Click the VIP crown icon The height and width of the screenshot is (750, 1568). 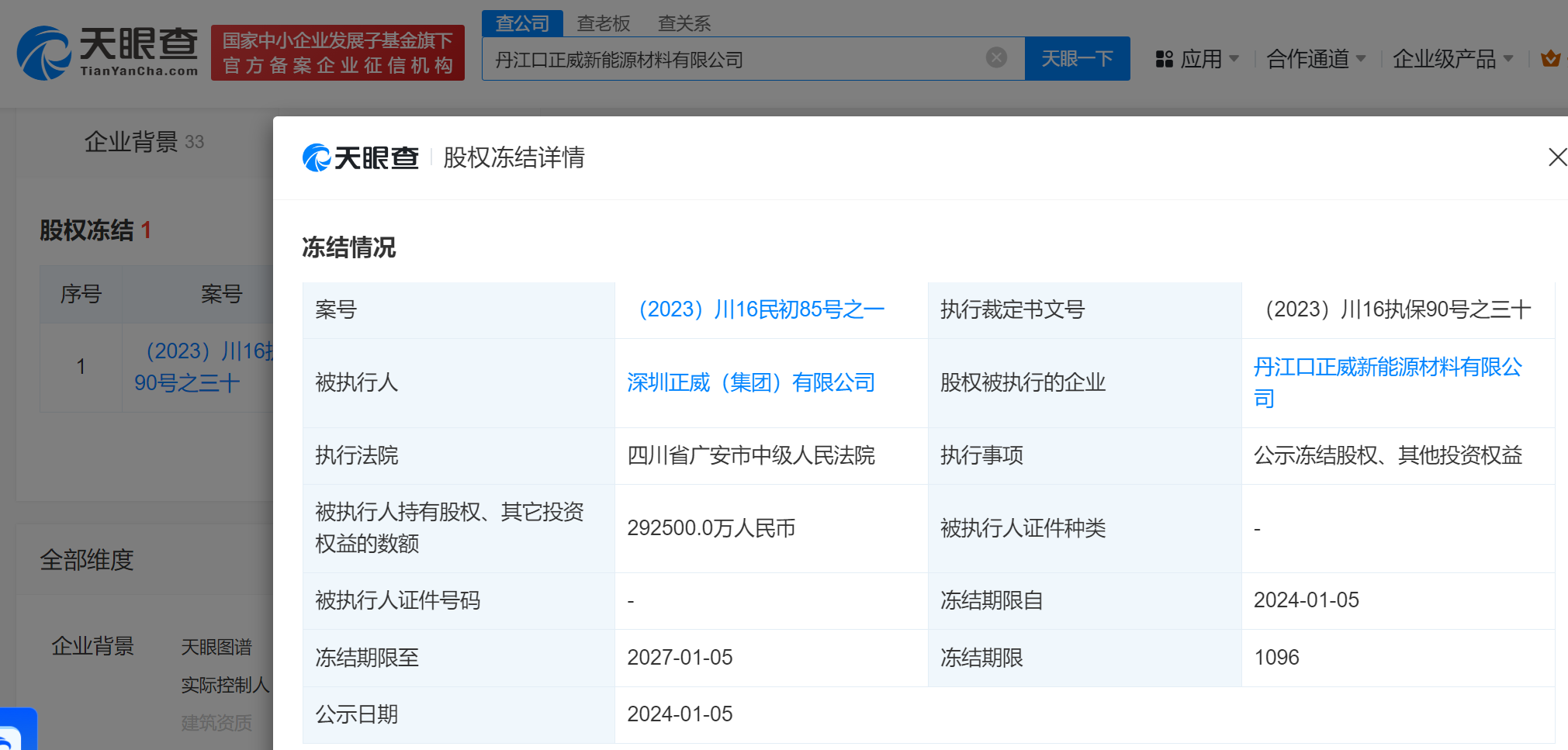[1550, 58]
